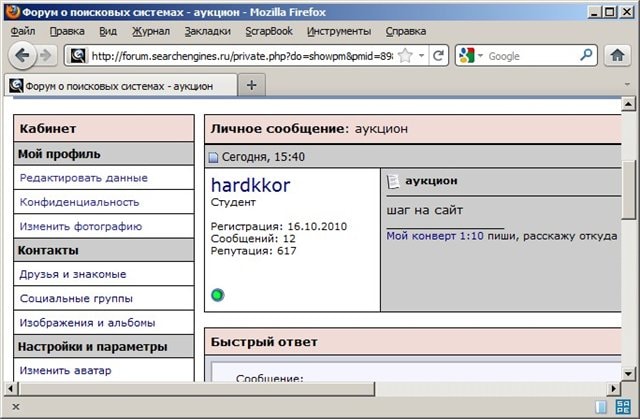Click the Сообщений: 12 text
Screen dimensions: 640x419
[253, 239]
